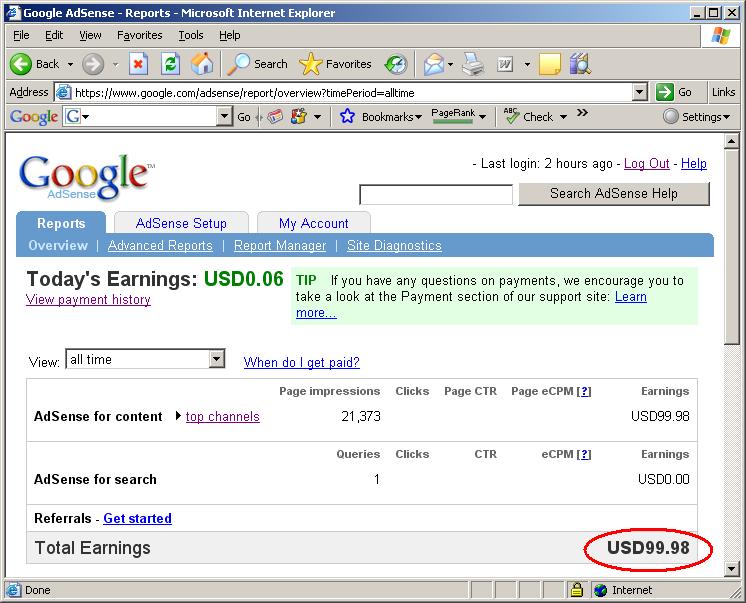
Task: Click vertical scrollbar up arrow
Action: (x=731, y=141)
